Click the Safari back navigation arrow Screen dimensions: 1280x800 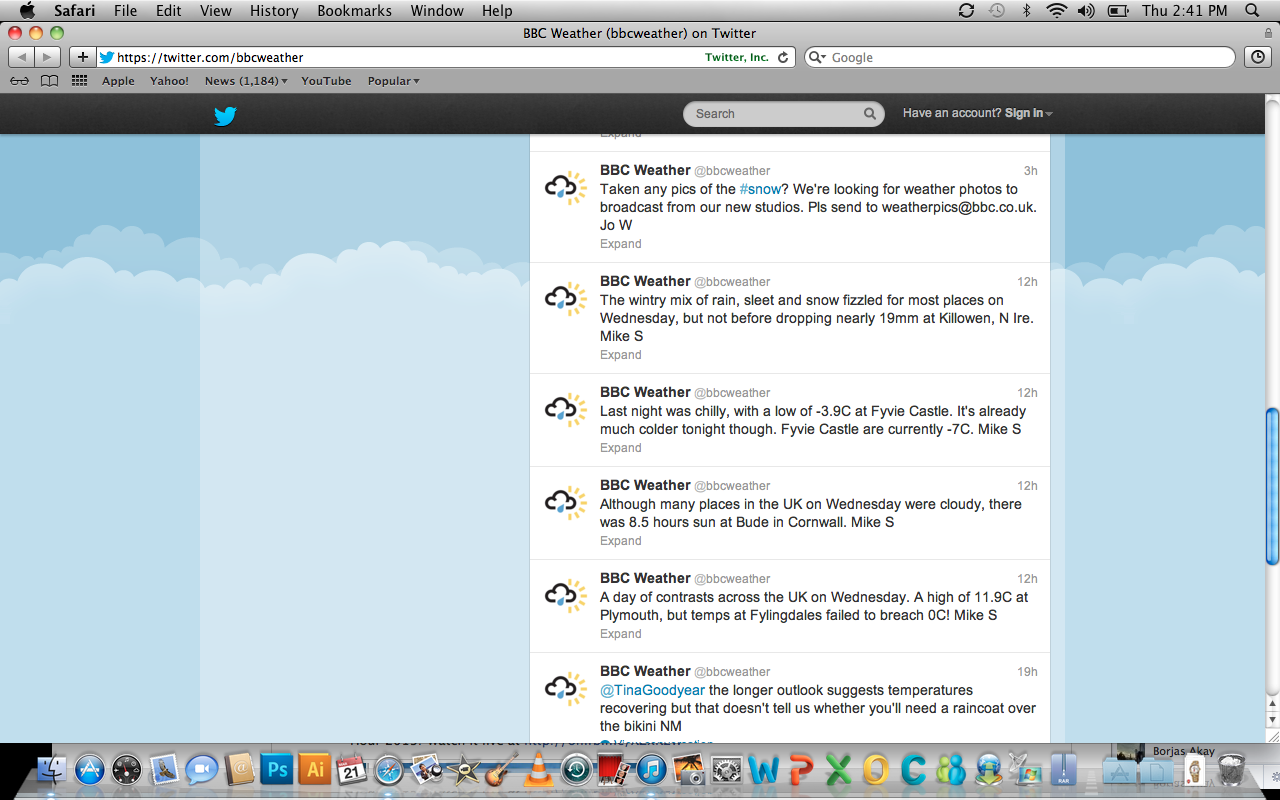pyautogui.click(x=23, y=57)
